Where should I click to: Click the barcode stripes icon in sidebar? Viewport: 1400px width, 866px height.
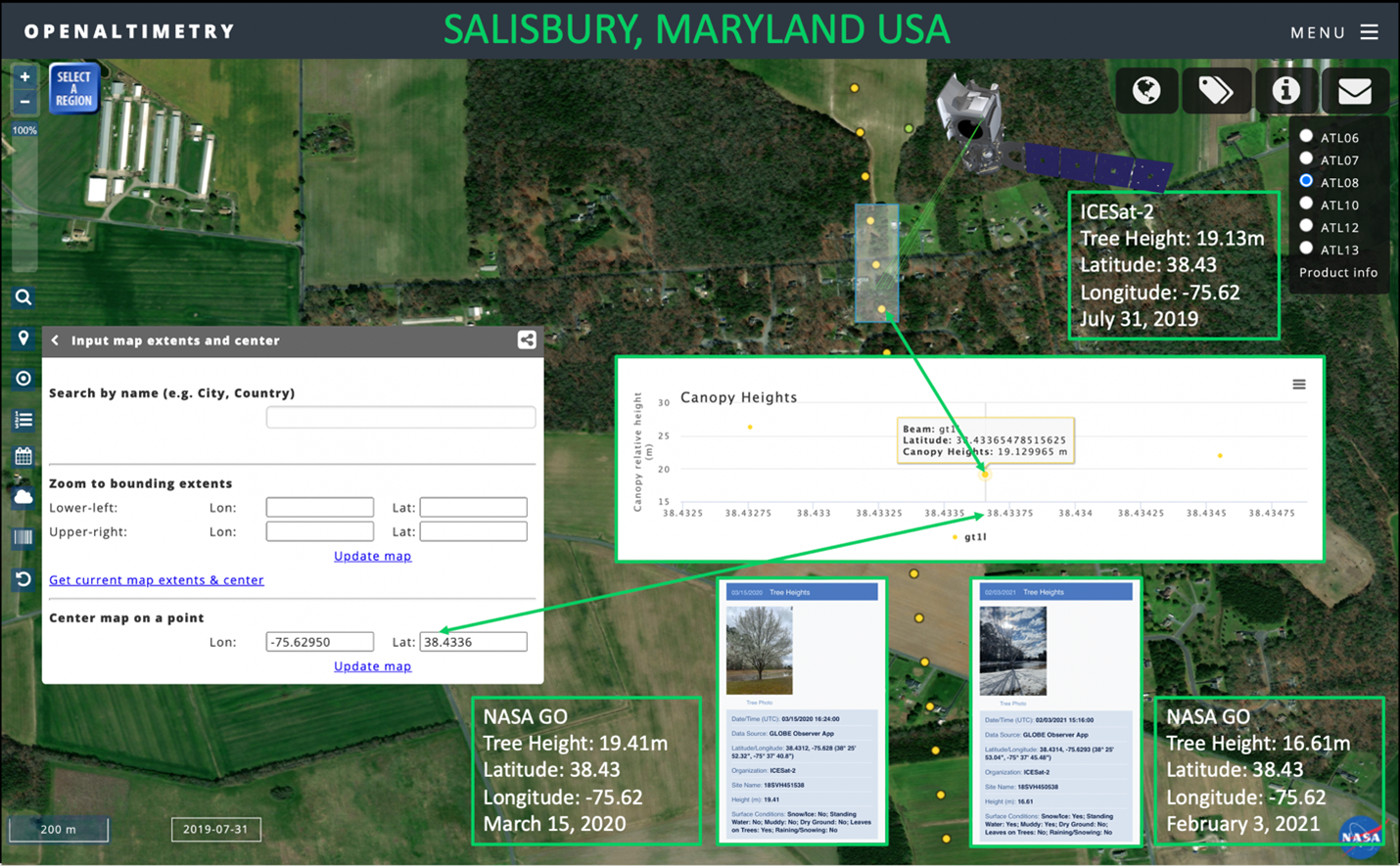tap(23, 537)
